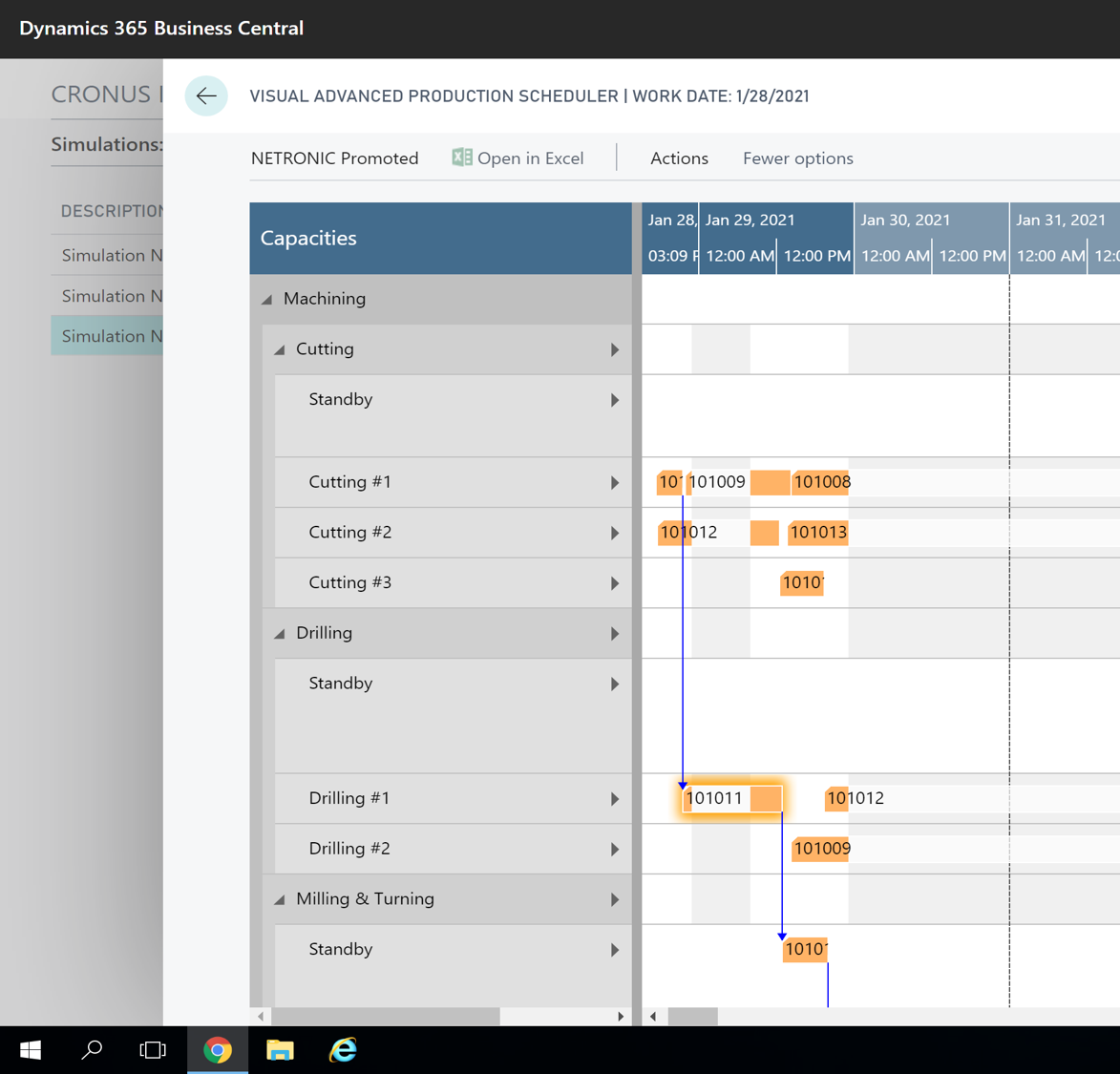Select Cutting #2 resource row
This screenshot has width=1120, height=1074.
[x=454, y=533]
